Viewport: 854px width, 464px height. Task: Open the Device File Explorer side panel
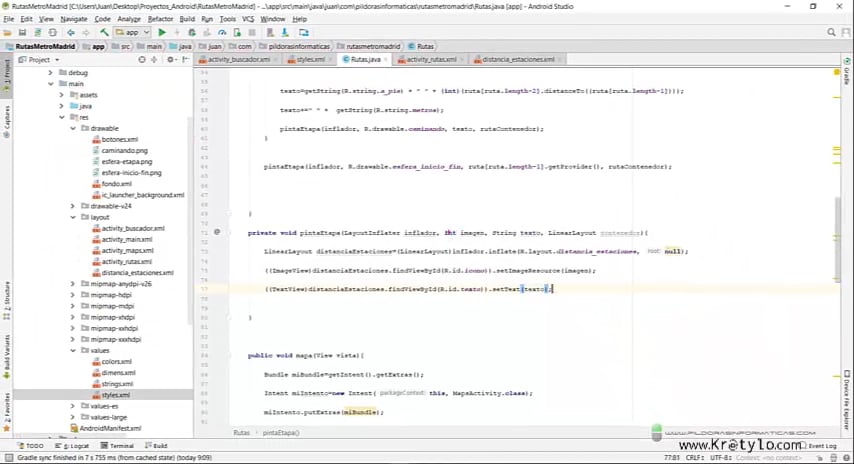(847, 400)
